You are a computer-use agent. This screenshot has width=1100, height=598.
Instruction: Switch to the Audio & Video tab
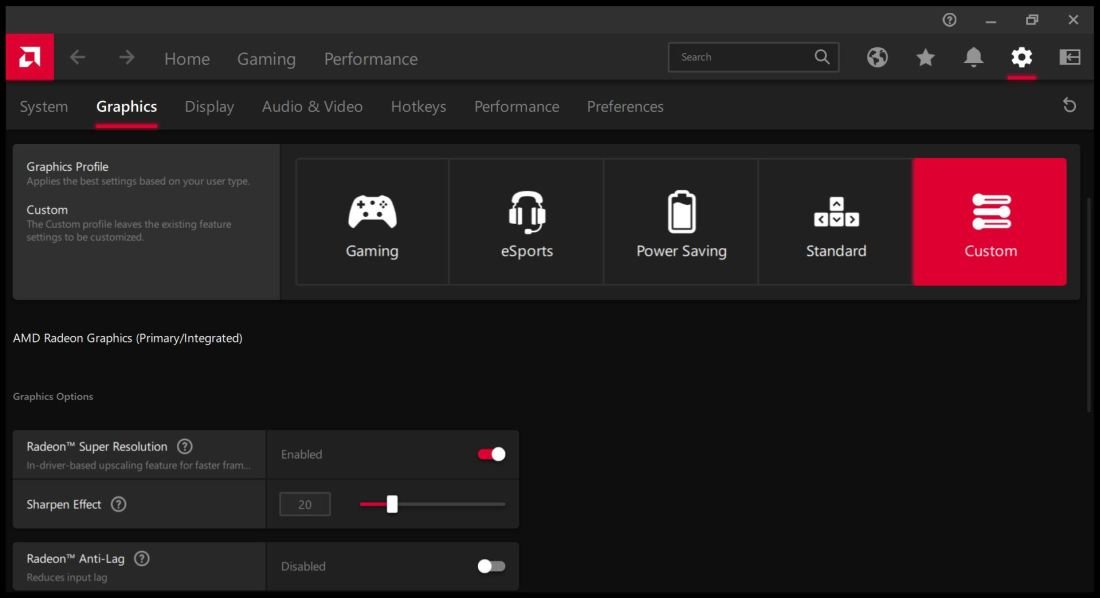coord(312,107)
